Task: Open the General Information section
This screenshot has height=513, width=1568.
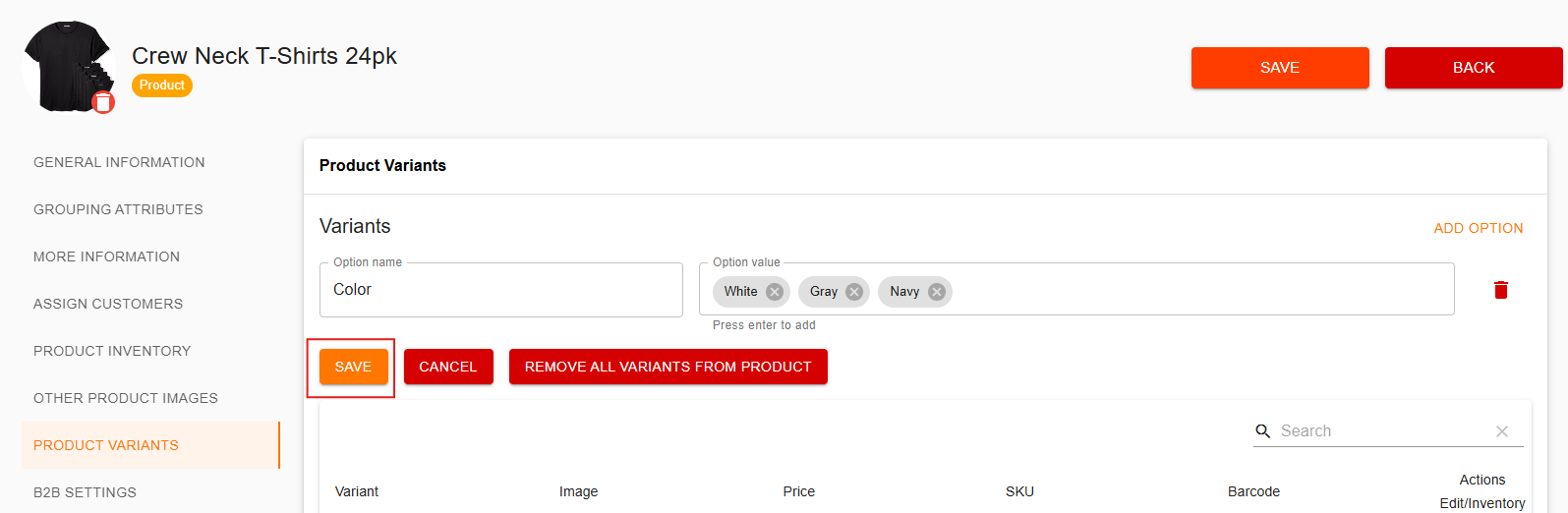Action: (x=119, y=162)
